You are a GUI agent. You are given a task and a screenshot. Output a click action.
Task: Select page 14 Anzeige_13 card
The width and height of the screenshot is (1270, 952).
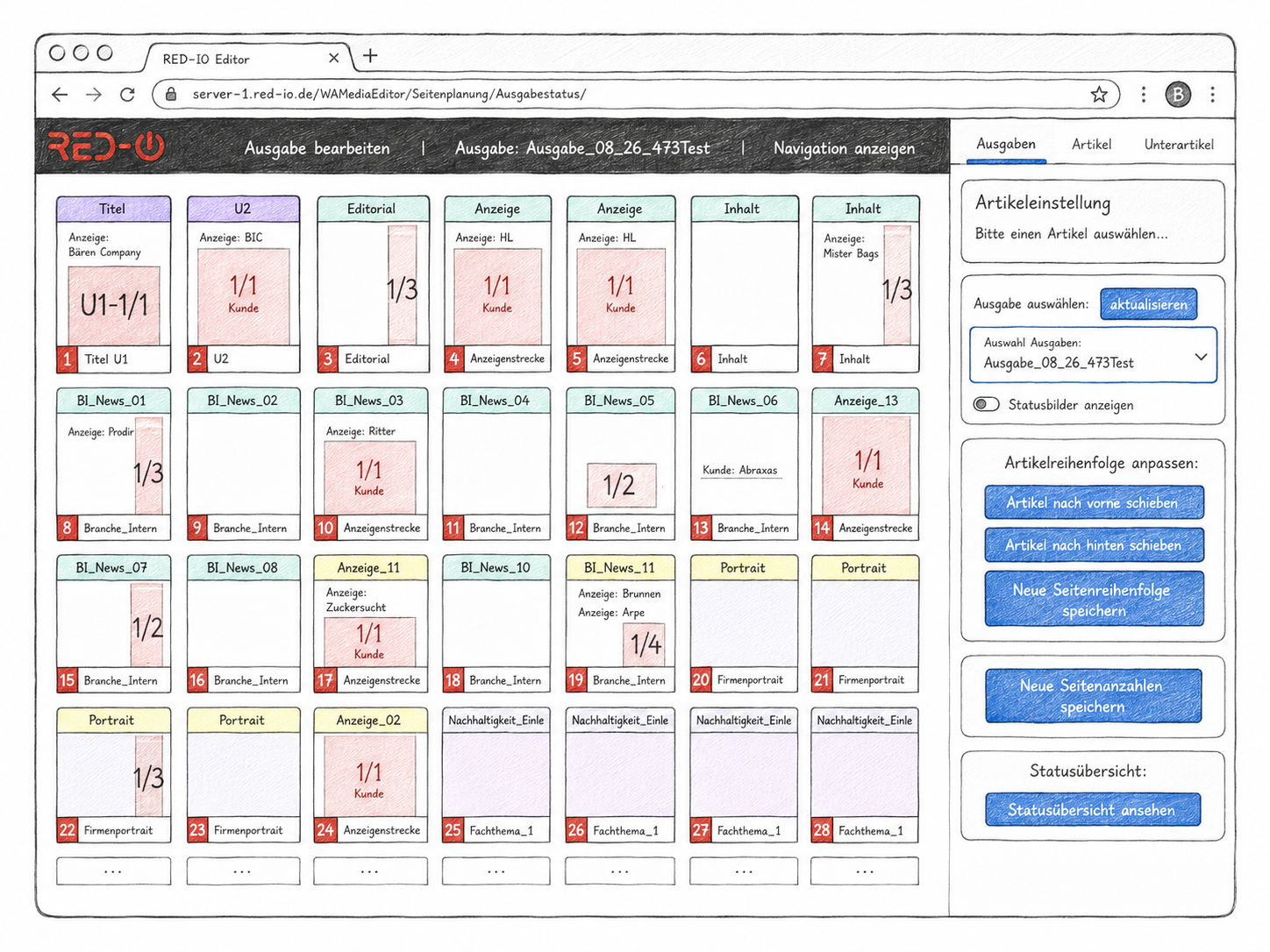pyautogui.click(x=866, y=464)
